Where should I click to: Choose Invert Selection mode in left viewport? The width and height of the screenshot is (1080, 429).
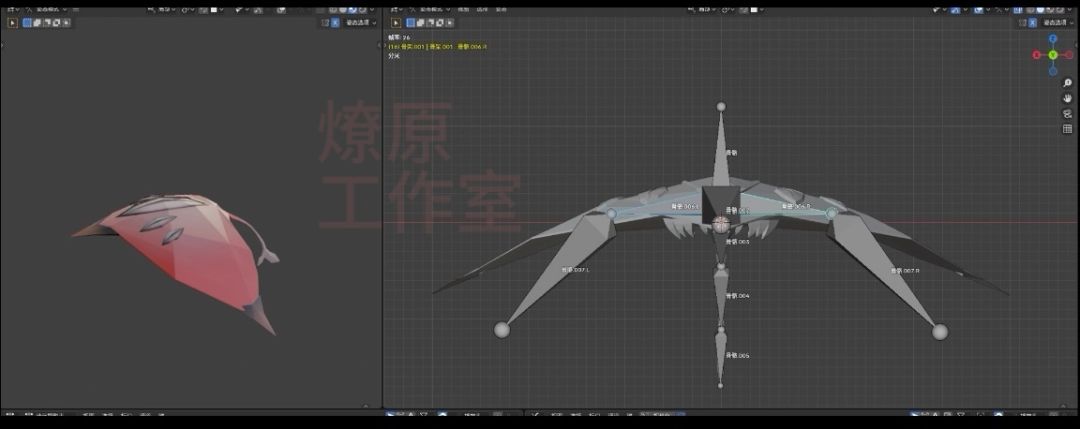pyautogui.click(x=56, y=23)
